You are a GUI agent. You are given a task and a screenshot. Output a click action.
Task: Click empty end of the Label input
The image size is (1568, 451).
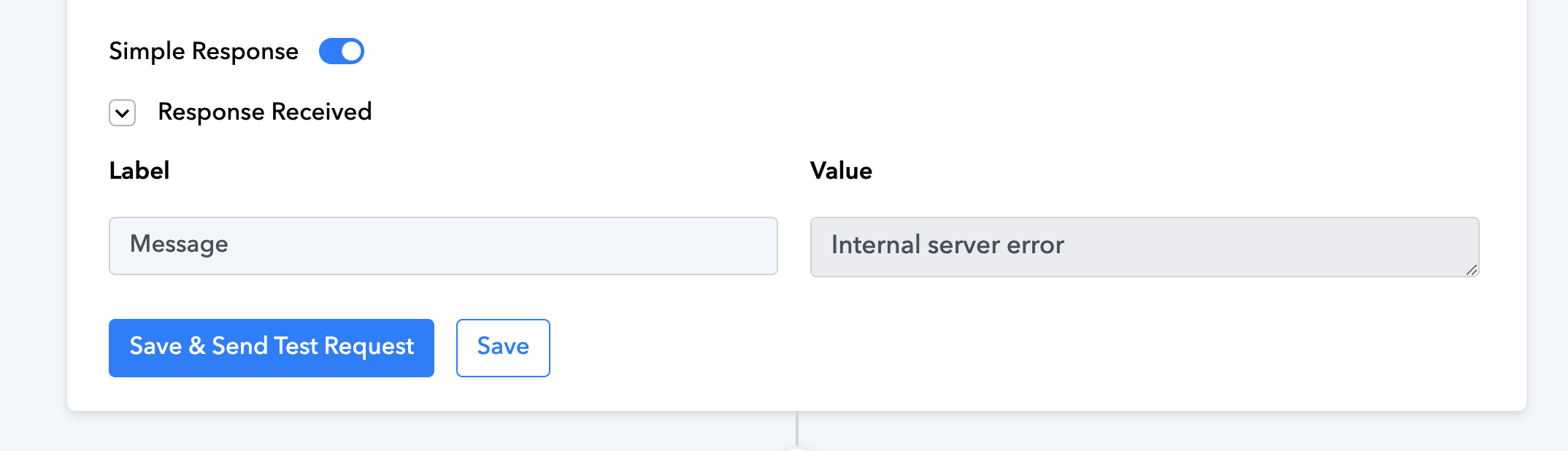tap(584, 246)
